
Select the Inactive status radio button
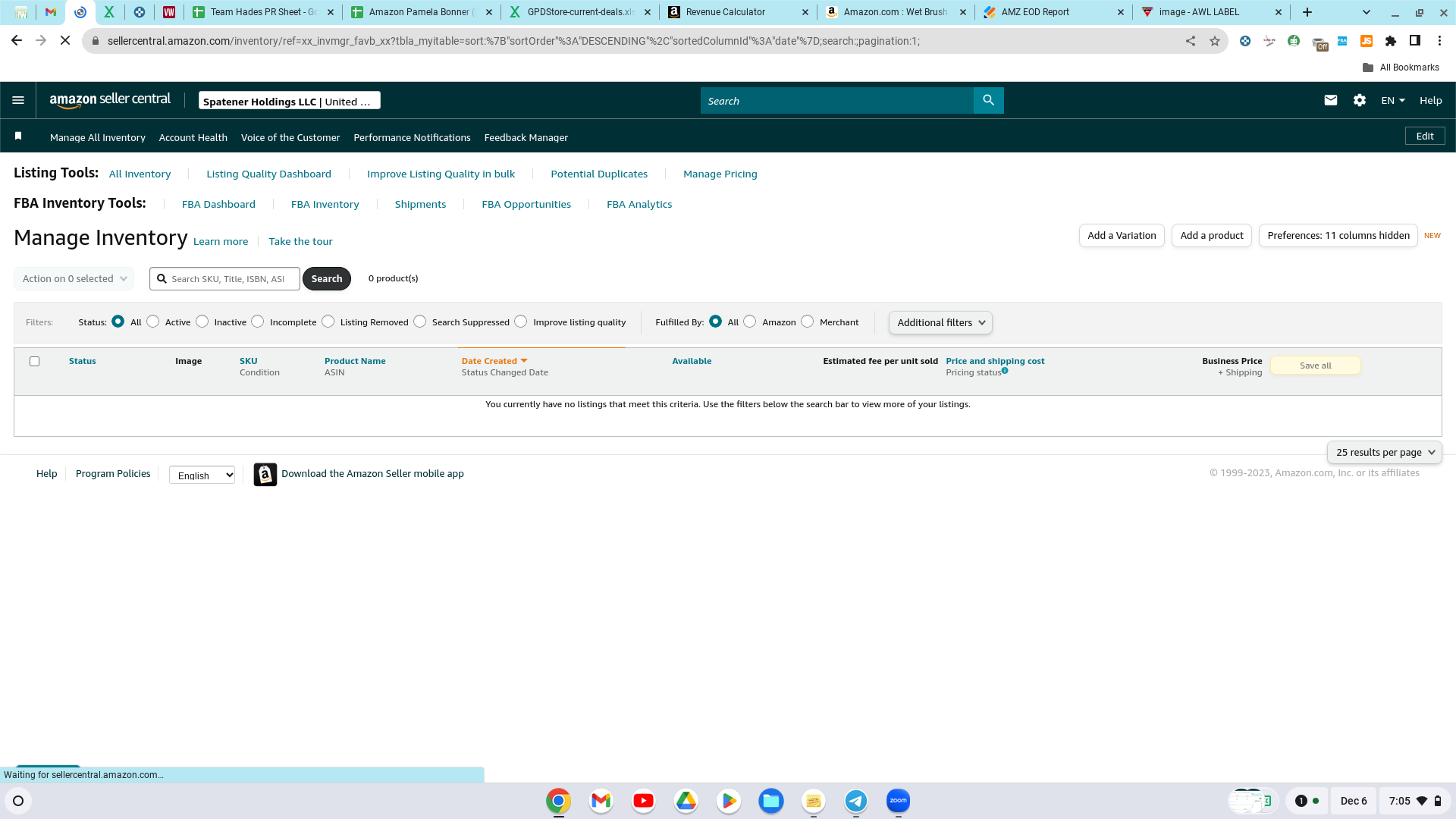[x=202, y=322]
